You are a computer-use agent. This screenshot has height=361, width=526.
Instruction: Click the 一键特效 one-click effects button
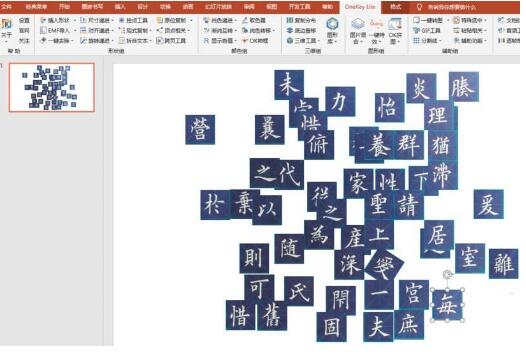point(376,32)
